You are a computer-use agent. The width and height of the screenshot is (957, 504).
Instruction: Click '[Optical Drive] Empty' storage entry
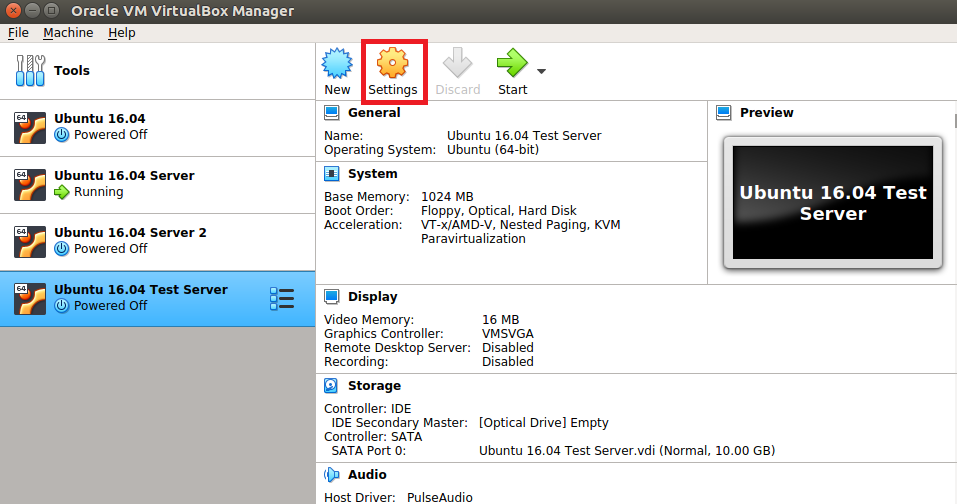click(544, 423)
